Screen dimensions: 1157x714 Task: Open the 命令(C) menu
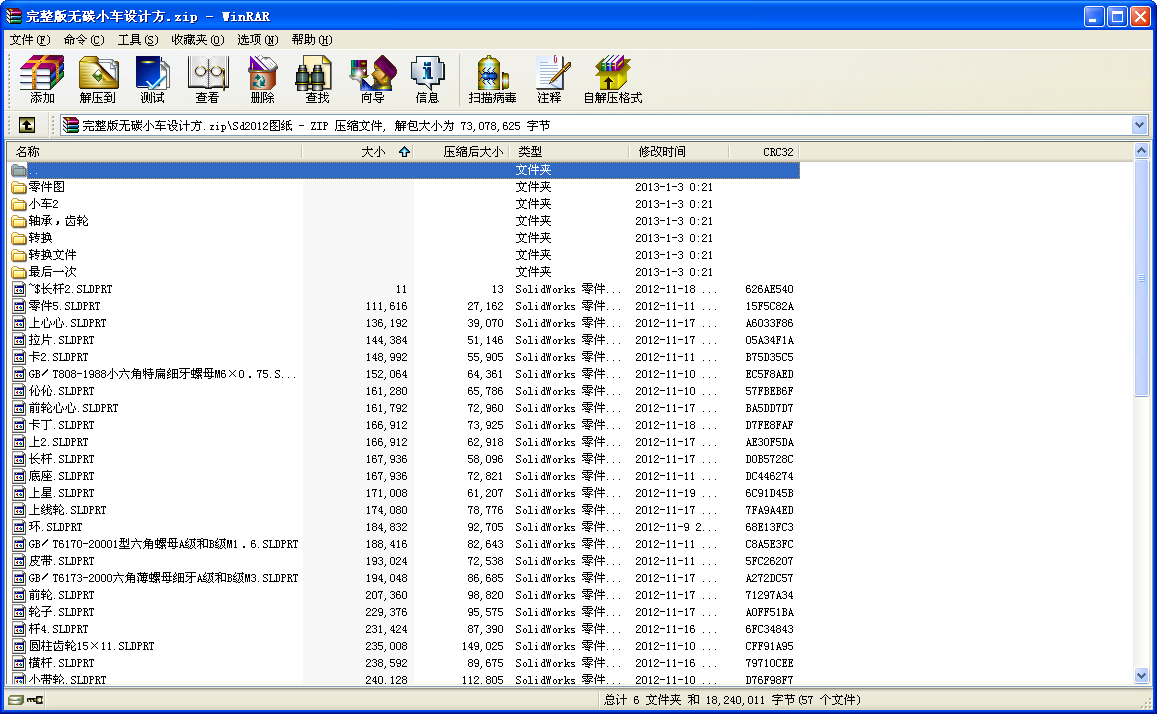click(x=84, y=40)
